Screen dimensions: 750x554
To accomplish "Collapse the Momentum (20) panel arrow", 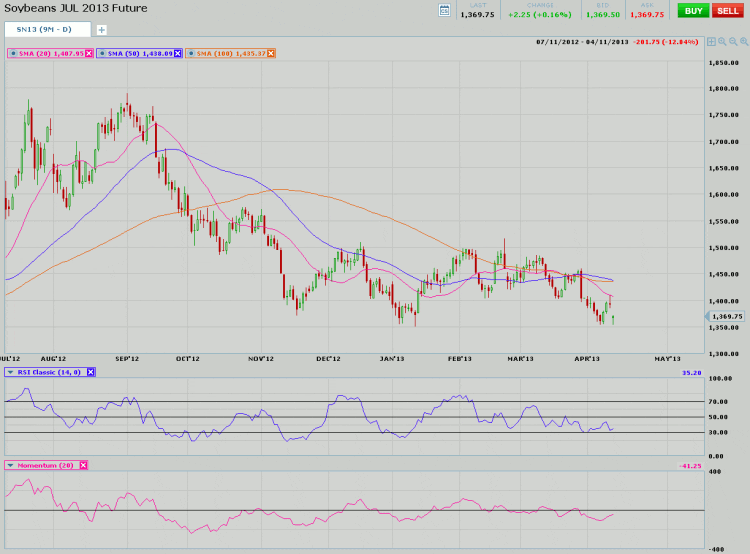I will pyautogui.click(x=12, y=465).
